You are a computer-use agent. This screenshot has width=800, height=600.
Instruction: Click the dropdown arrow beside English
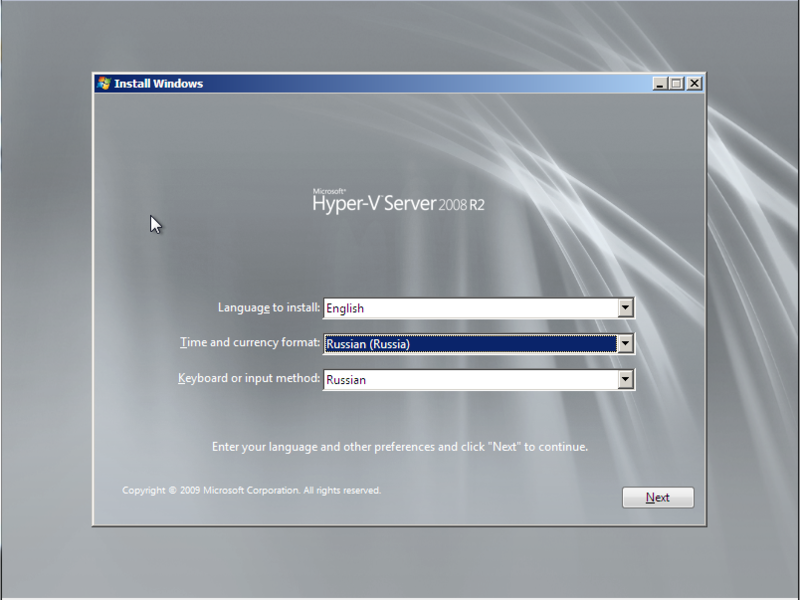click(x=624, y=307)
